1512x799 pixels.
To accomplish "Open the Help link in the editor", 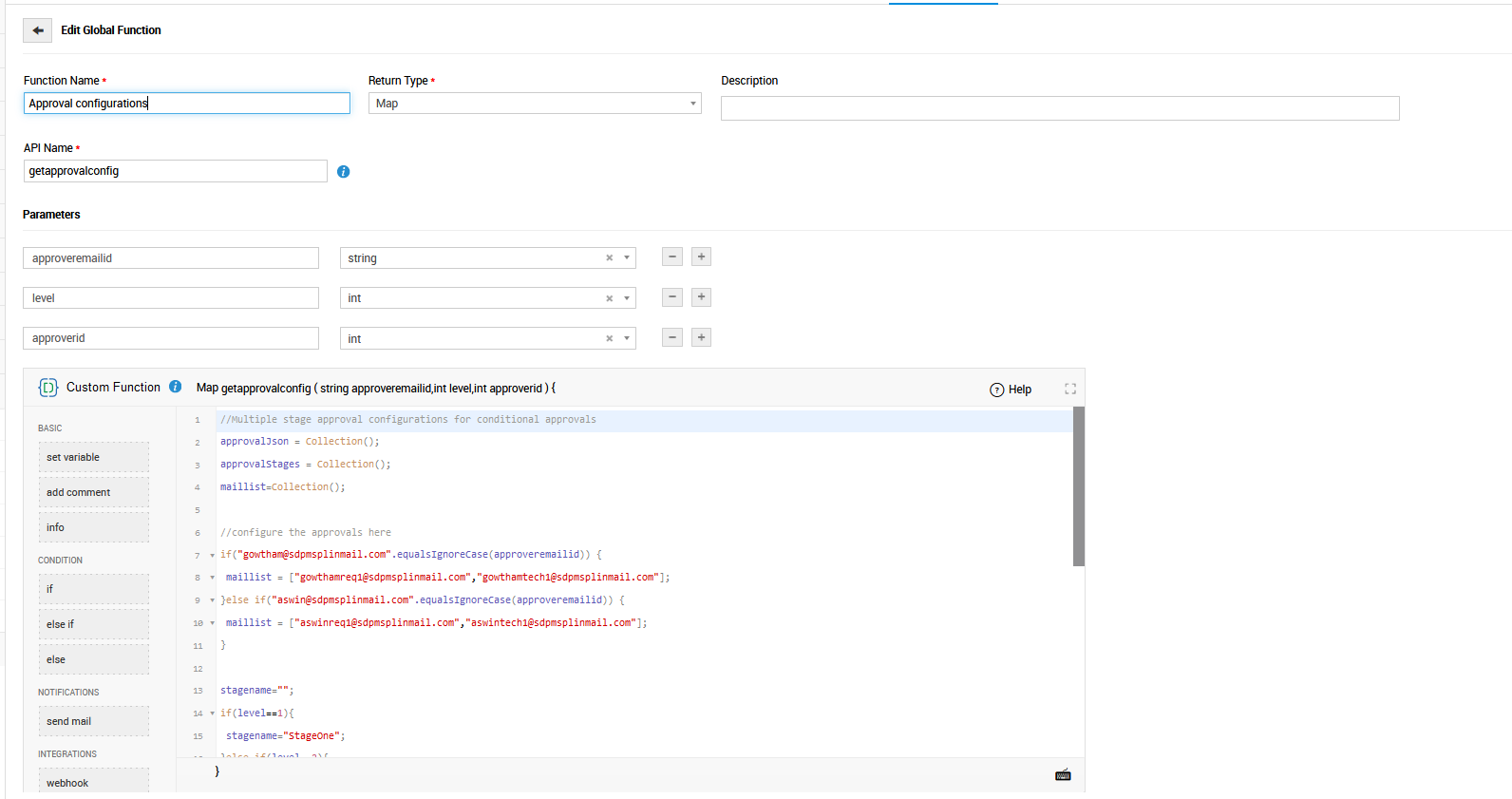I will click(x=1011, y=390).
